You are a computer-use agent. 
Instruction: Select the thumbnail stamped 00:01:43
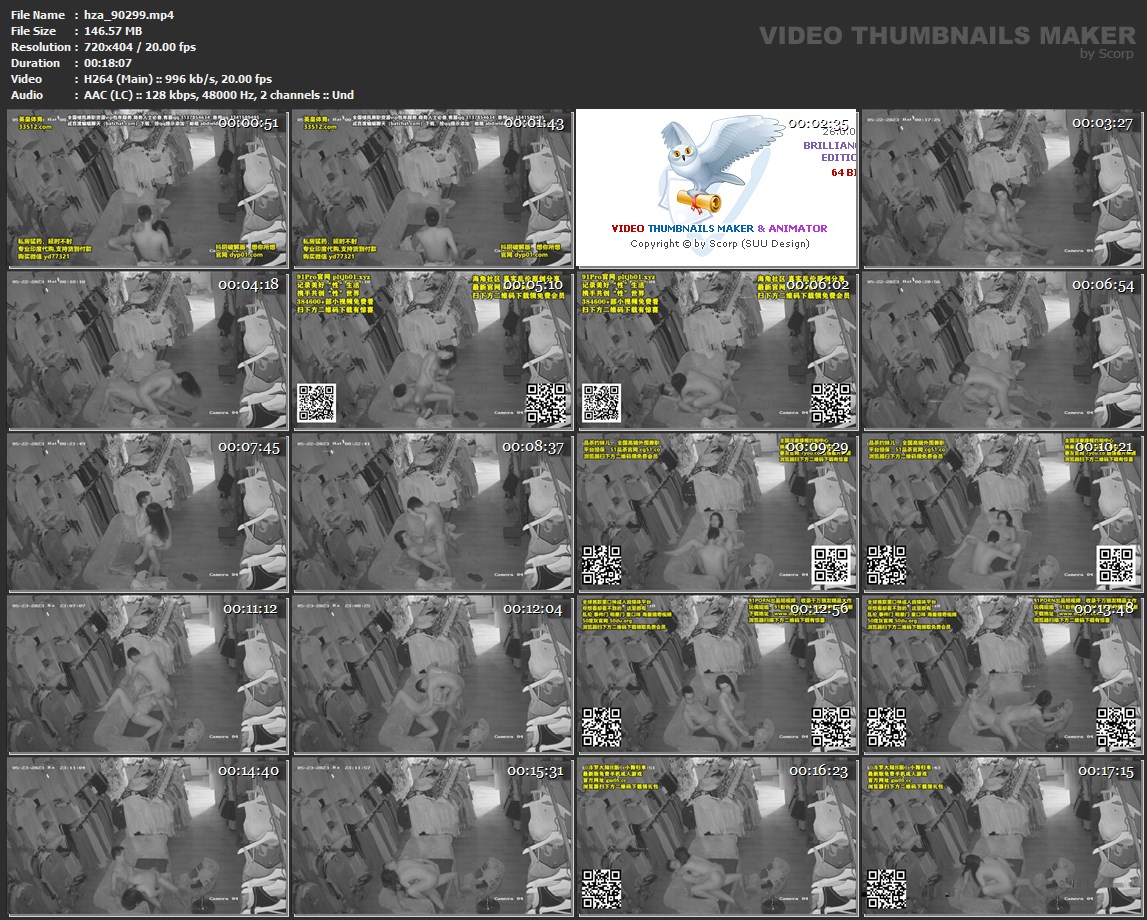(x=432, y=189)
